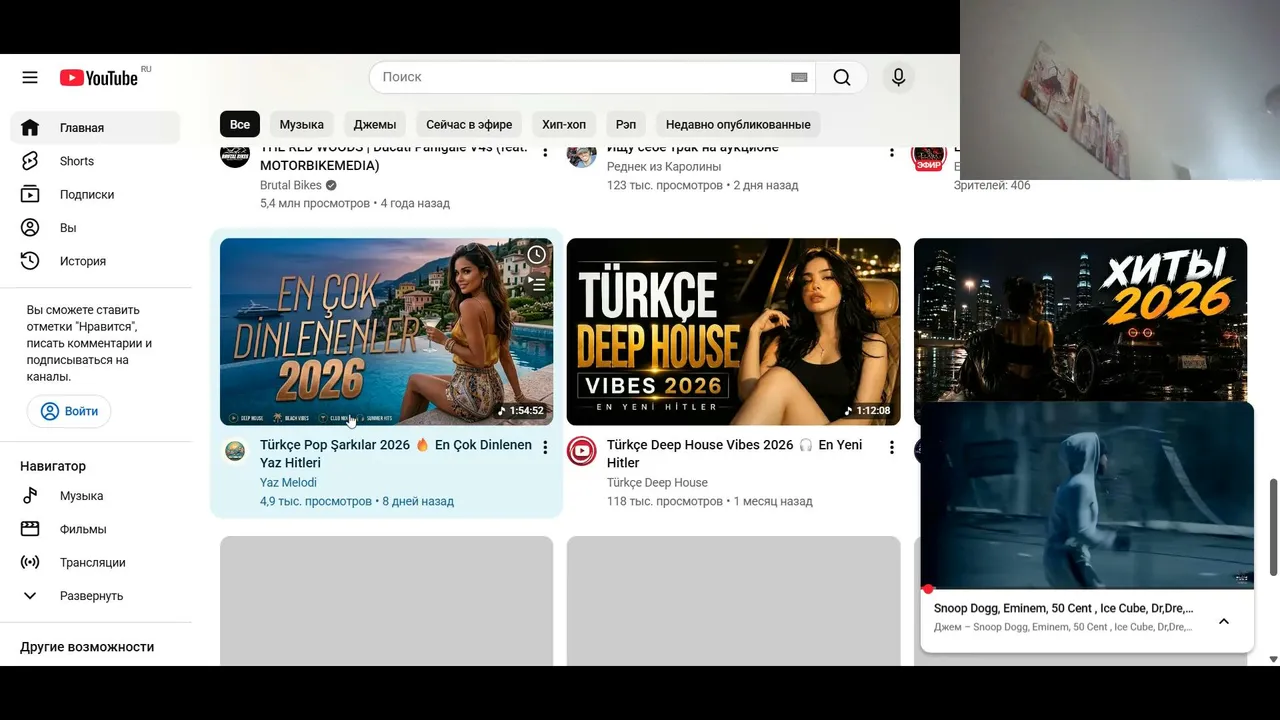Expand the sidebar with Развернуть
The height and width of the screenshot is (720, 1280).
pyautogui.click(x=95, y=596)
